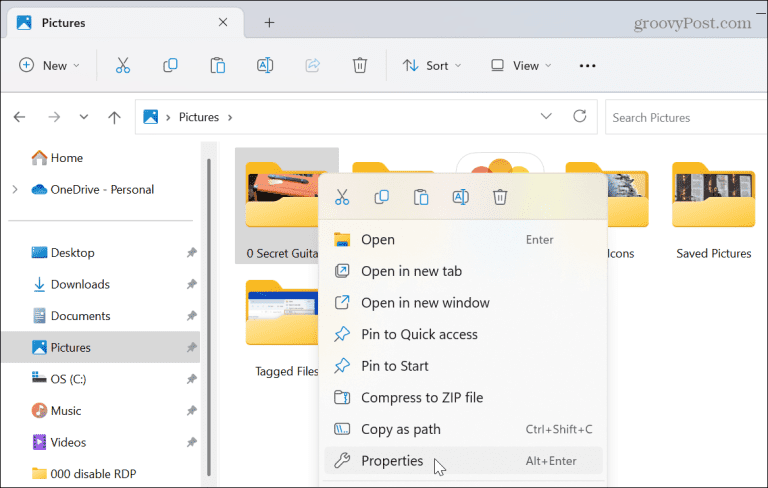Expand the OneDrive - Personal tree node
This screenshot has height=488, width=768.
(14, 189)
